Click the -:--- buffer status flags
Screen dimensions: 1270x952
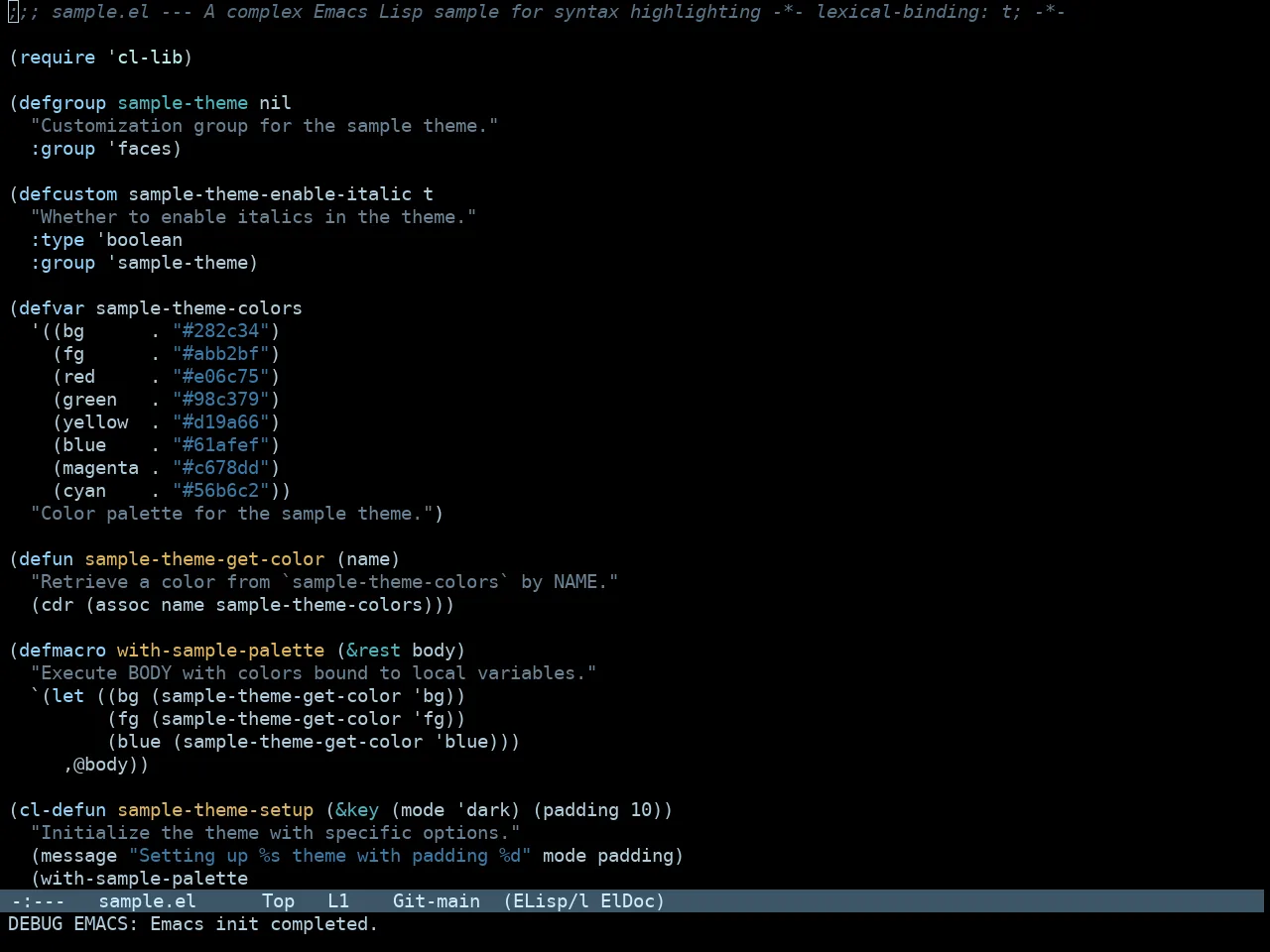click(38, 900)
